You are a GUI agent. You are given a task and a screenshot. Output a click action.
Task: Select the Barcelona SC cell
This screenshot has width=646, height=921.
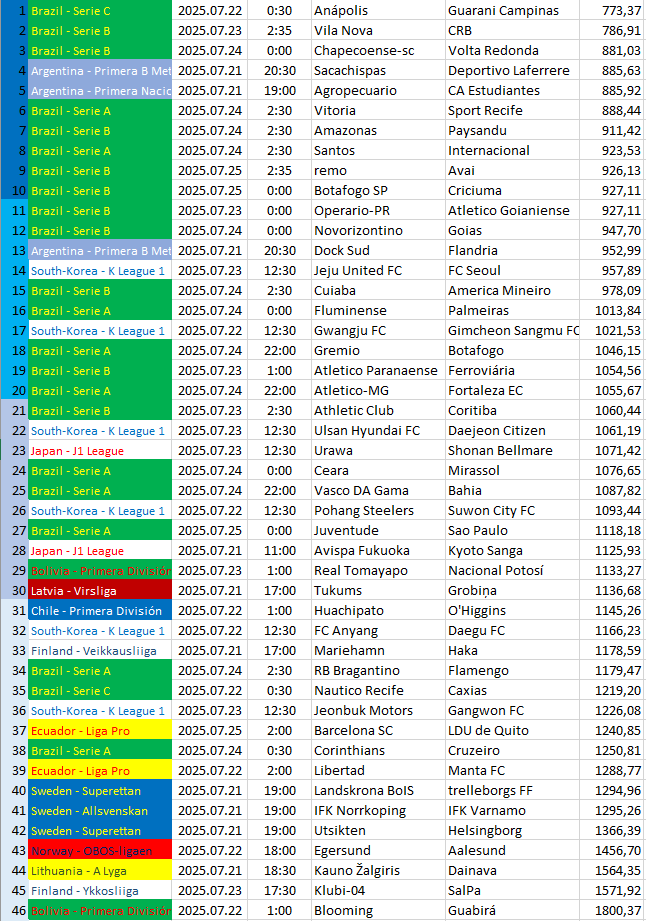378,730
